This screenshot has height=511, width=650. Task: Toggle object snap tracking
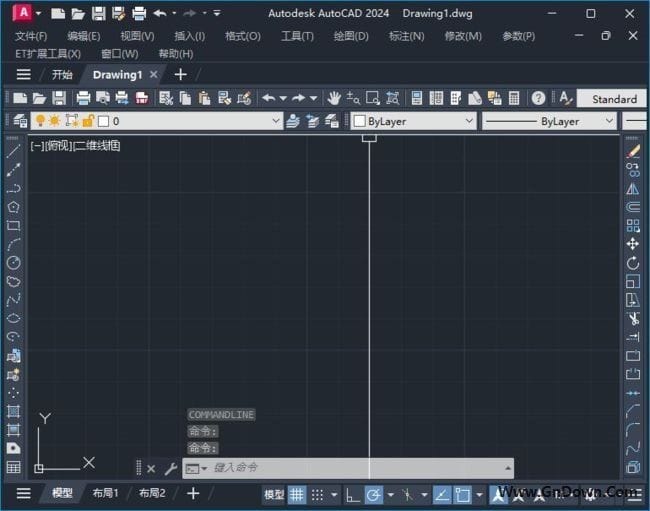pos(442,494)
